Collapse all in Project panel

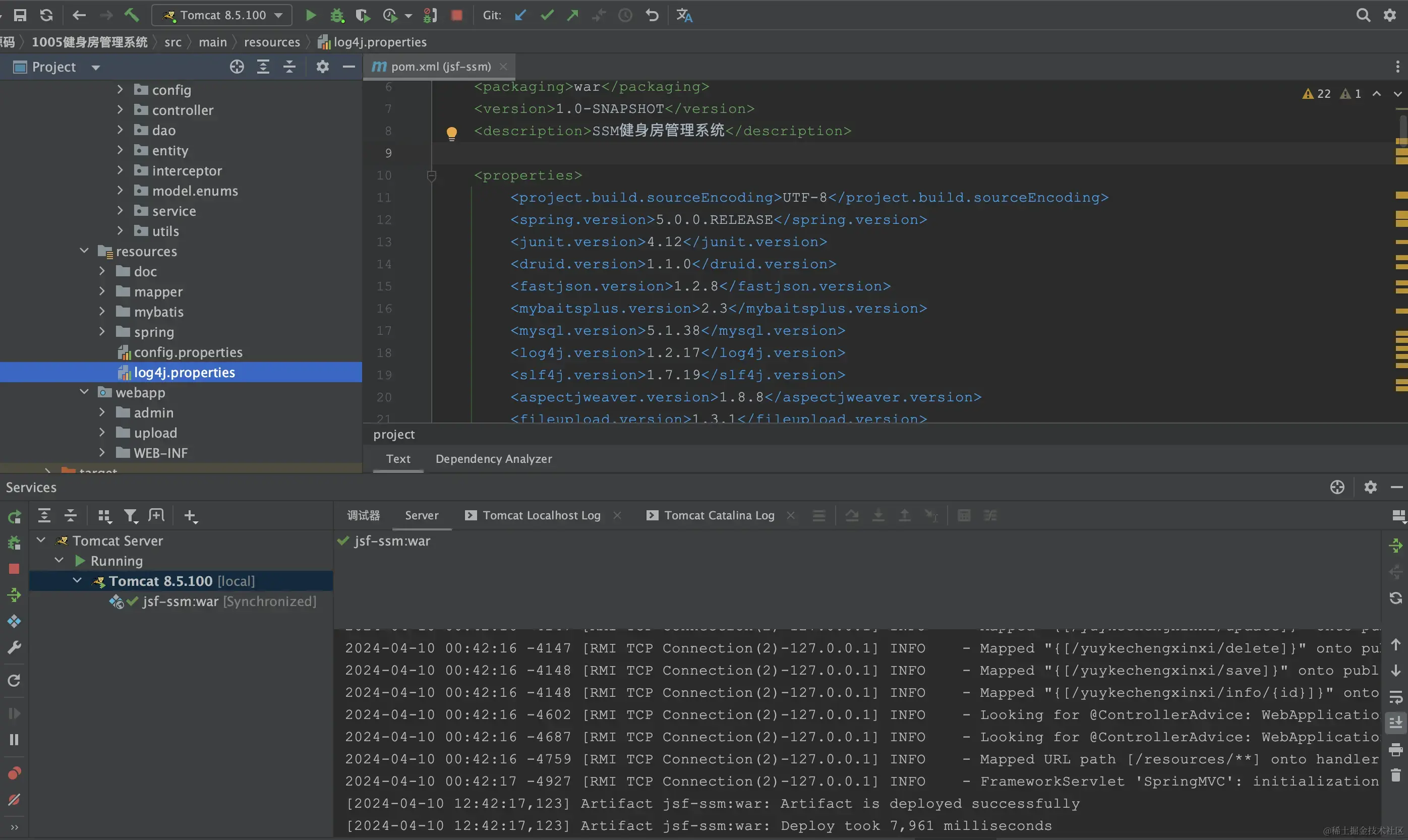[x=289, y=67]
